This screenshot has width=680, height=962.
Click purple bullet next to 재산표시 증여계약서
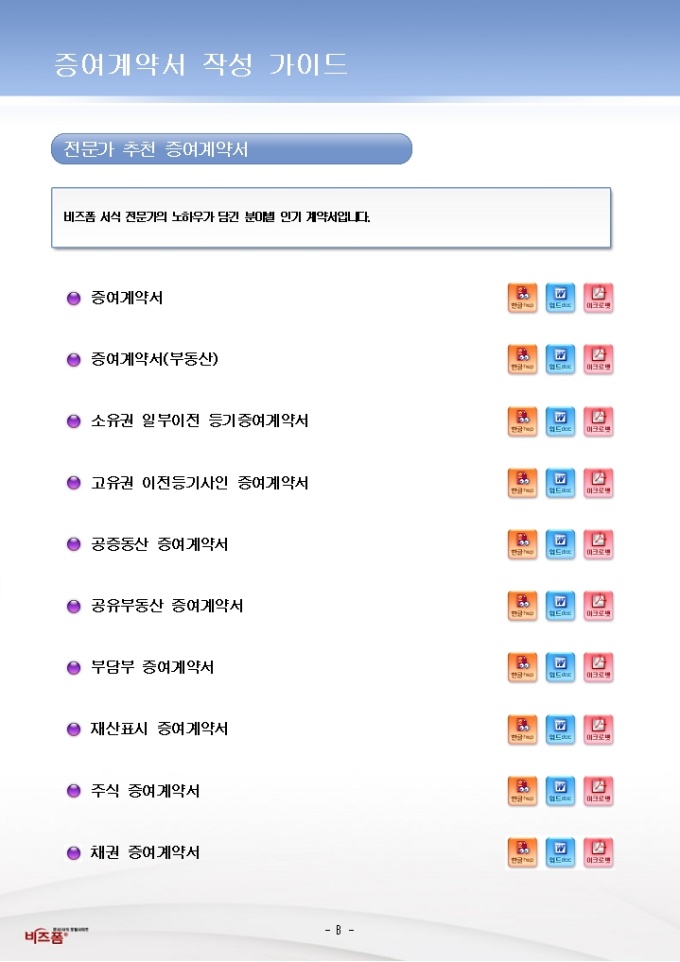(73, 730)
